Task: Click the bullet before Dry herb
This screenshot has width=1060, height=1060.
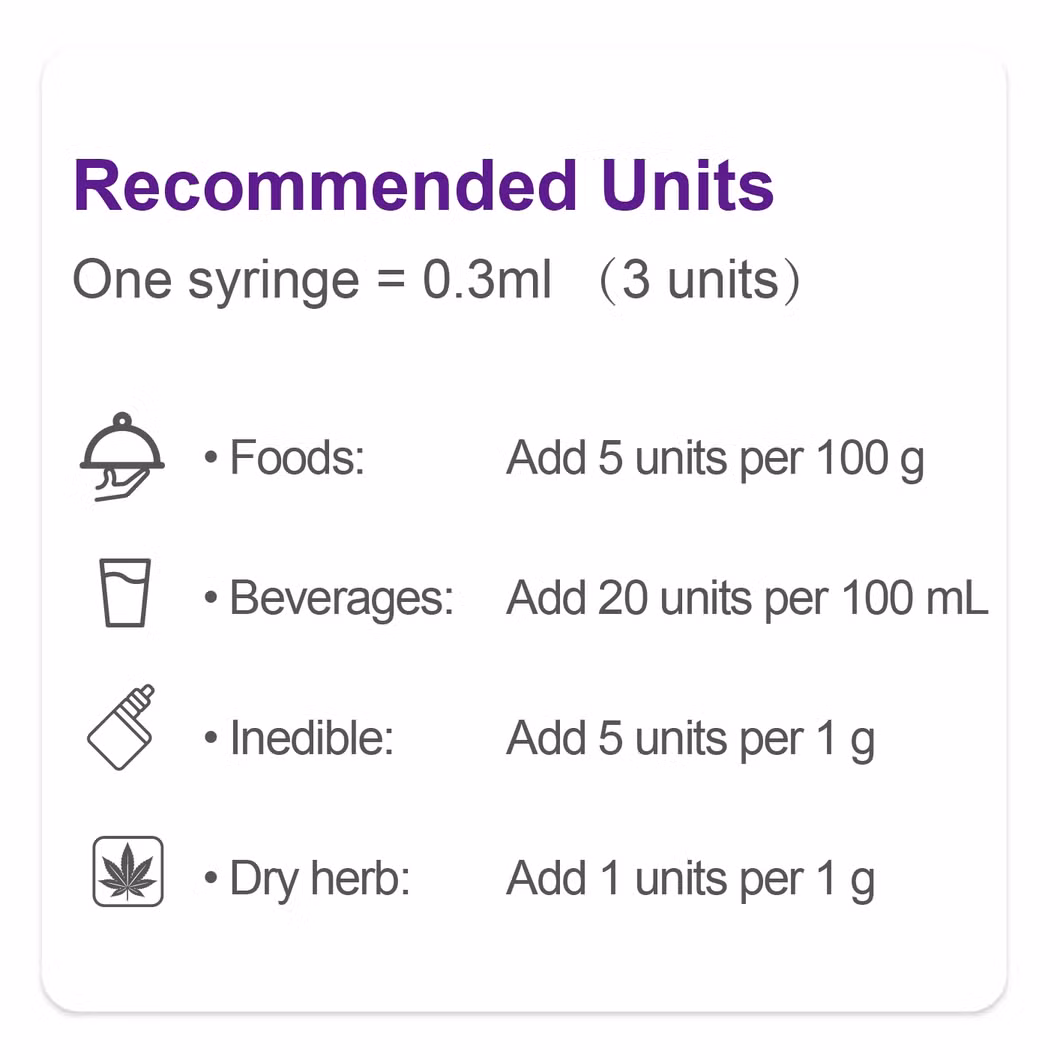Action: [x=211, y=878]
